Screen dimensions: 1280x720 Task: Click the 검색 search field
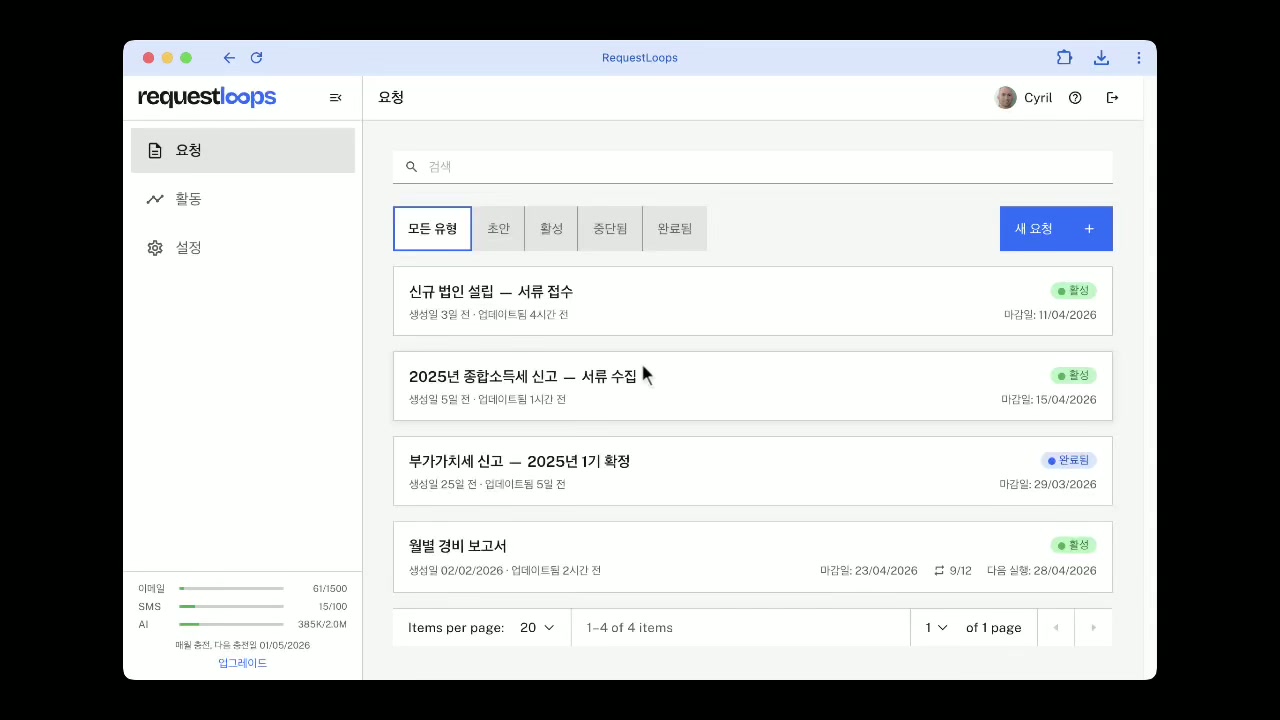760,167
